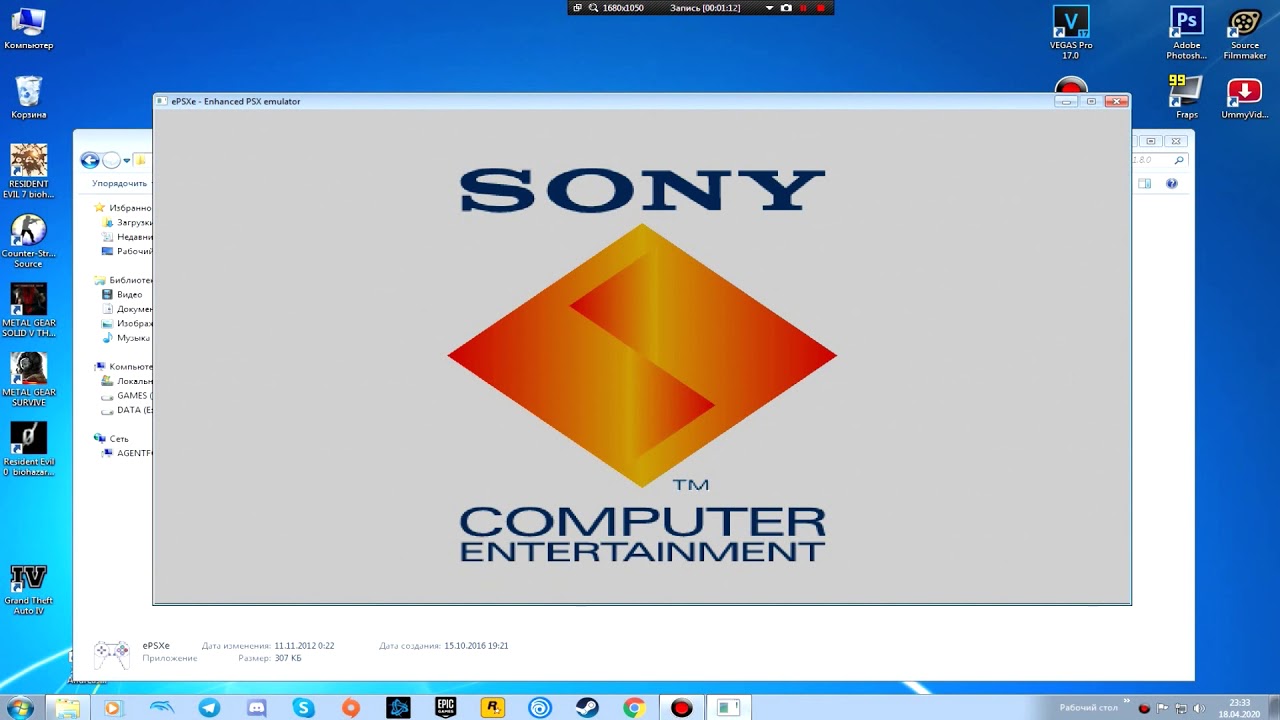
Task: Open the Упорядочить menu in Explorer
Action: 120,183
